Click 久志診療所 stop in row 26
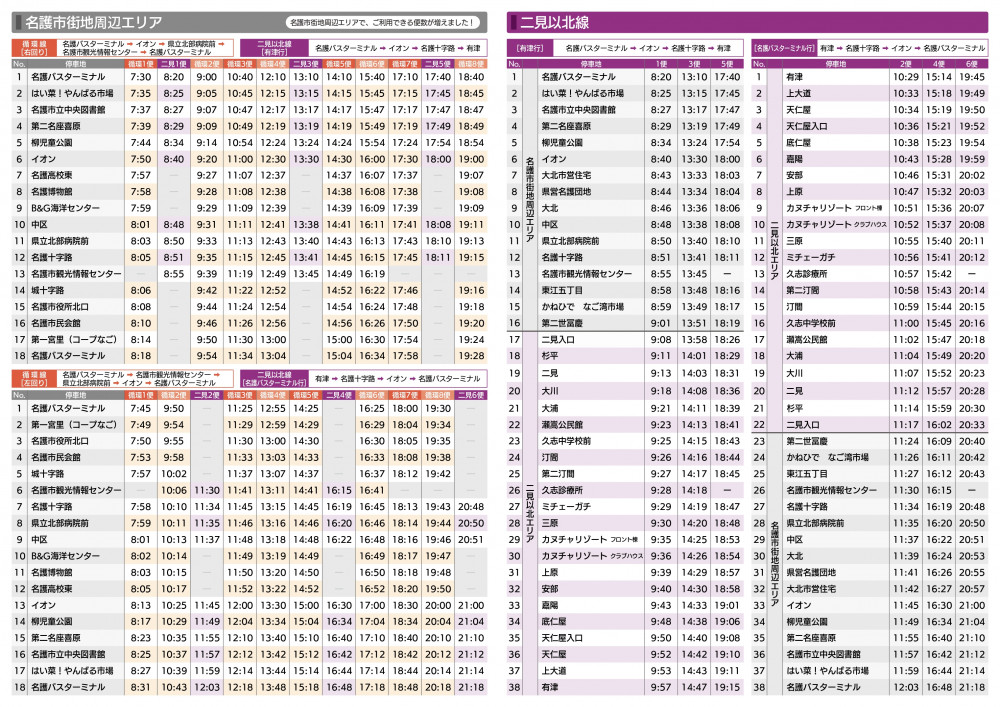The image size is (1000, 707). [x=567, y=490]
